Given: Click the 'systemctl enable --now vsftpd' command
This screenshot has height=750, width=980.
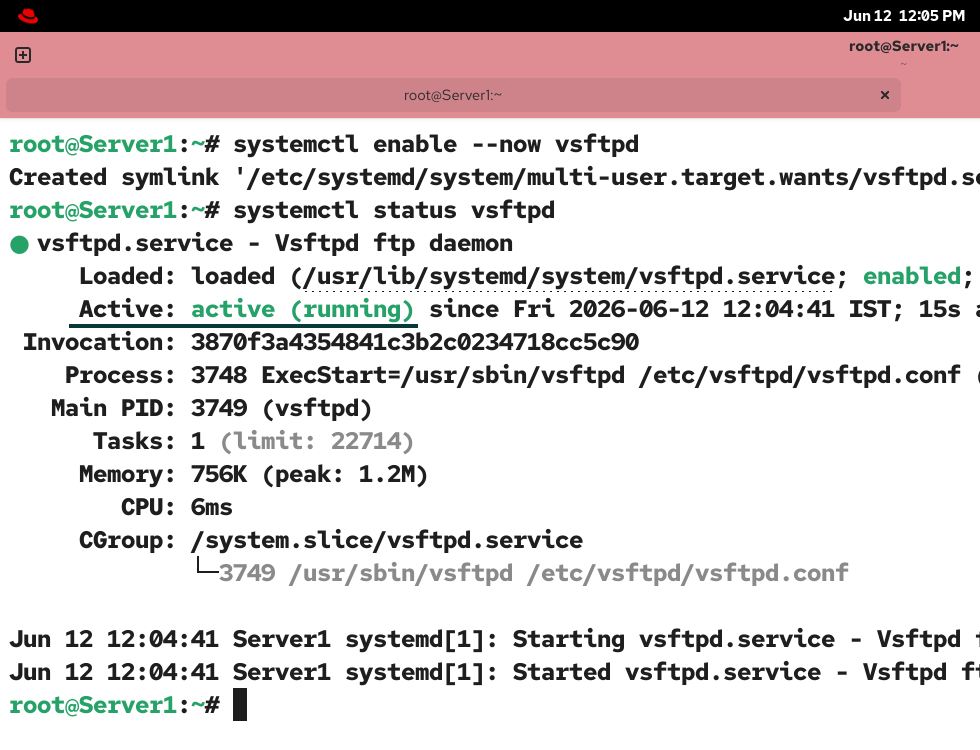Looking at the screenshot, I should [436, 144].
